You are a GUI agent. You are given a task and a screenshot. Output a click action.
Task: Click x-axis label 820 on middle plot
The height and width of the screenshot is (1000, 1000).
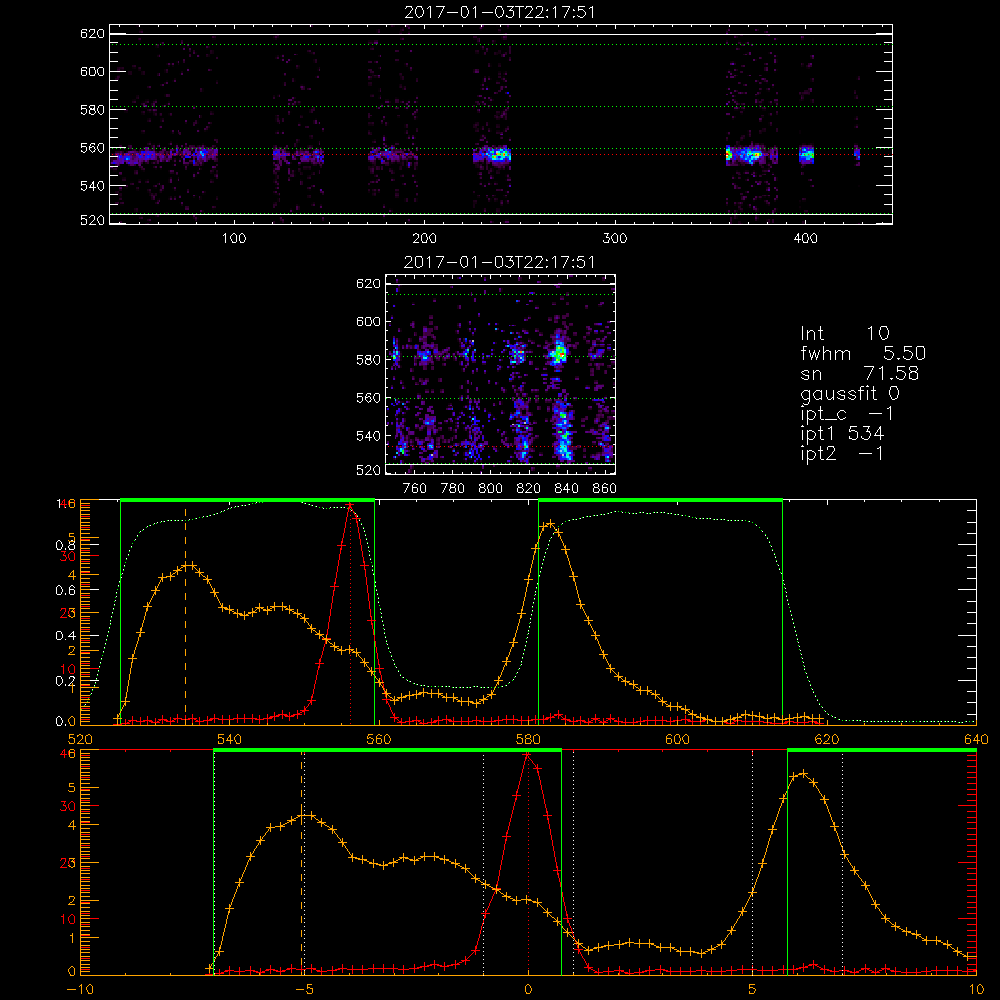pos(529,489)
